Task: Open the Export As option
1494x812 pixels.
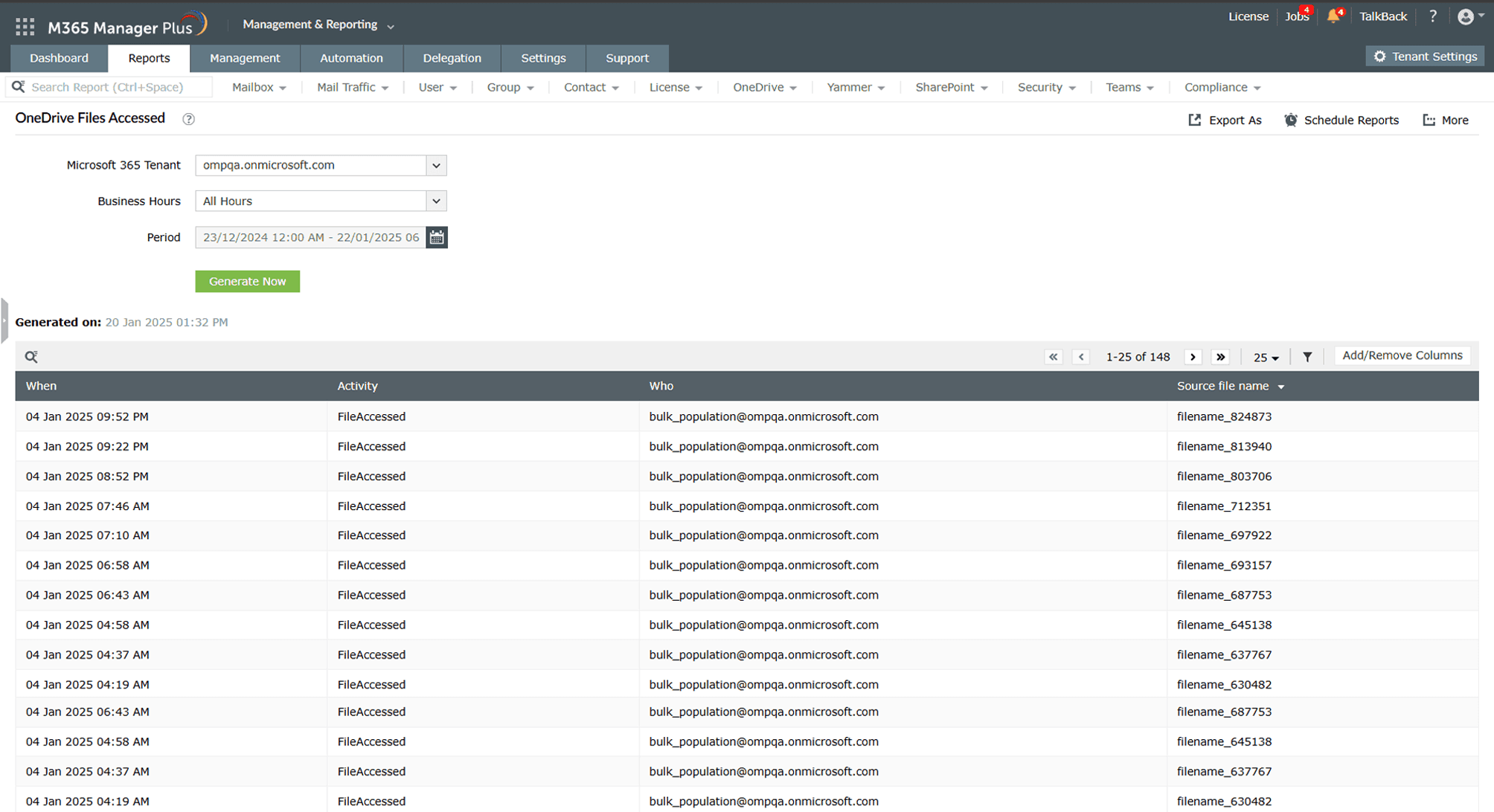Action: click(x=1225, y=120)
